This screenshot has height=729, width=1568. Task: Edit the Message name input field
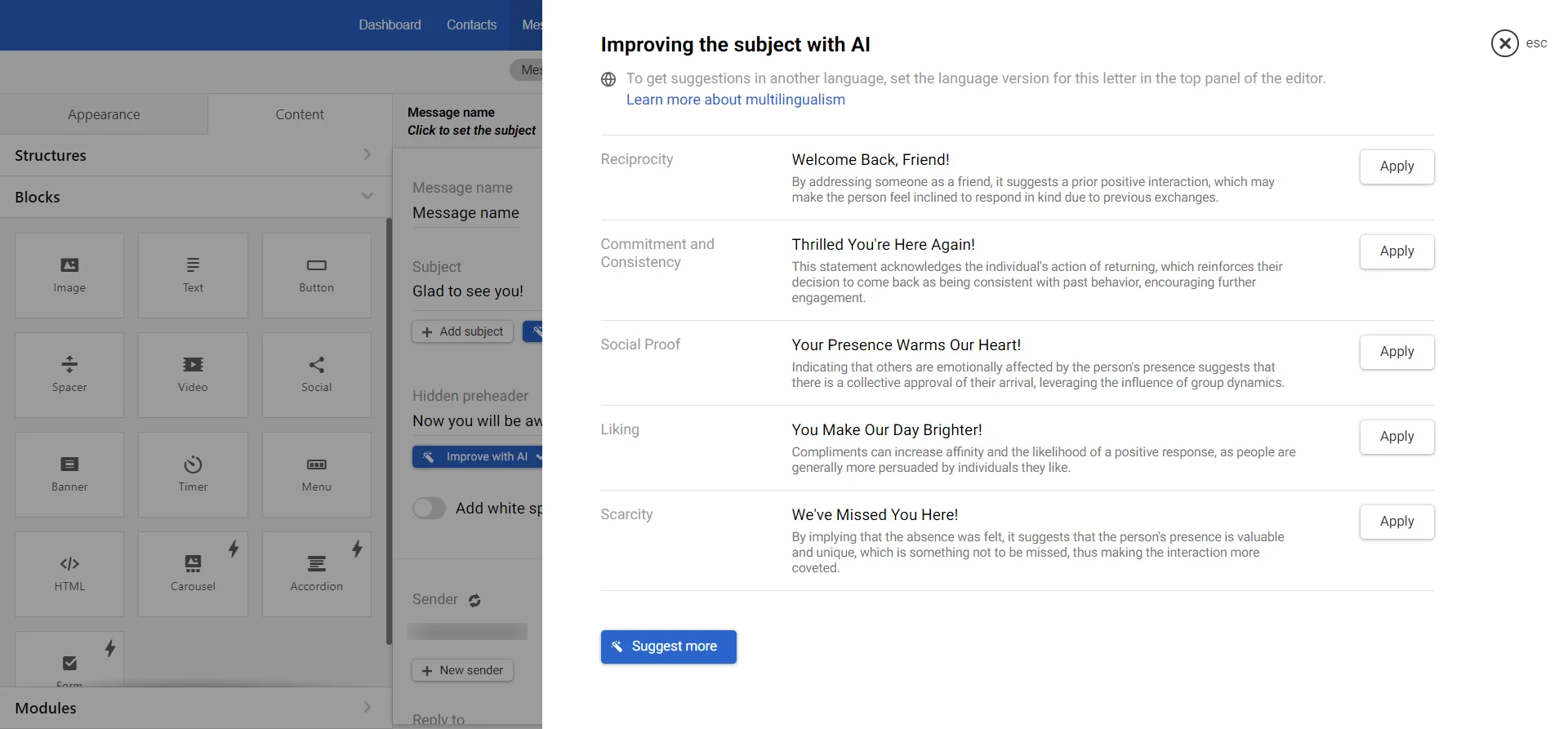(465, 213)
